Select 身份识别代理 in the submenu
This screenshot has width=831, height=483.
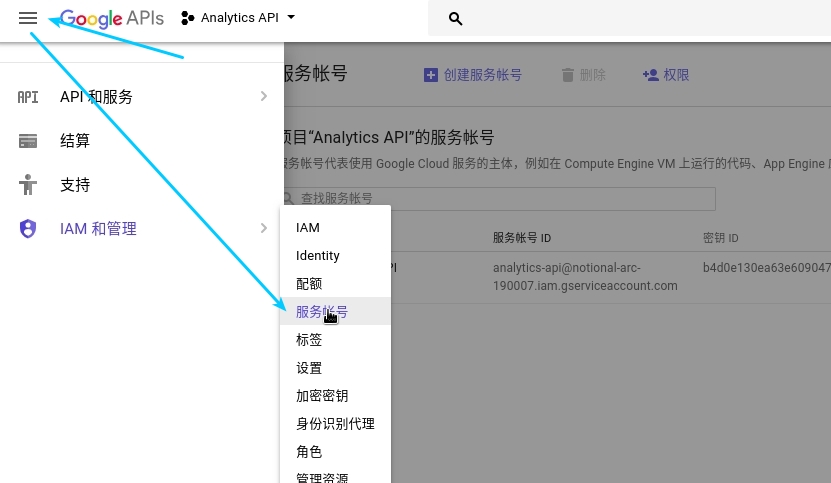[x=335, y=424]
